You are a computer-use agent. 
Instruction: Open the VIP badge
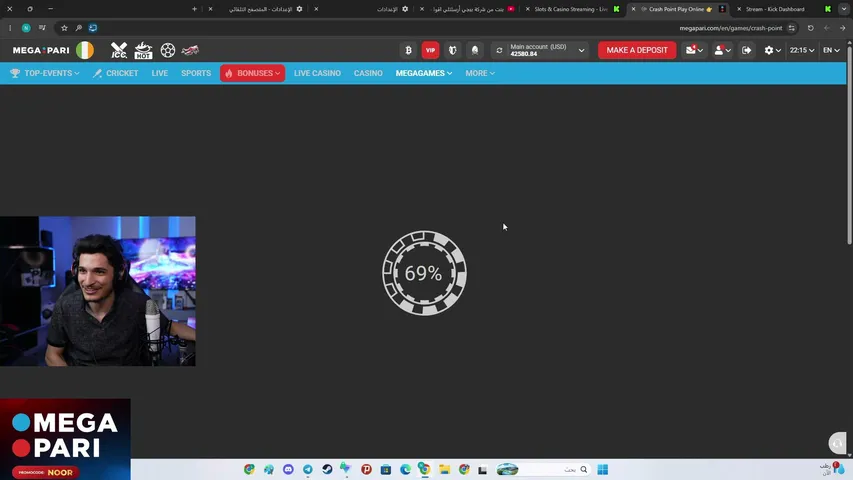pyautogui.click(x=430, y=50)
